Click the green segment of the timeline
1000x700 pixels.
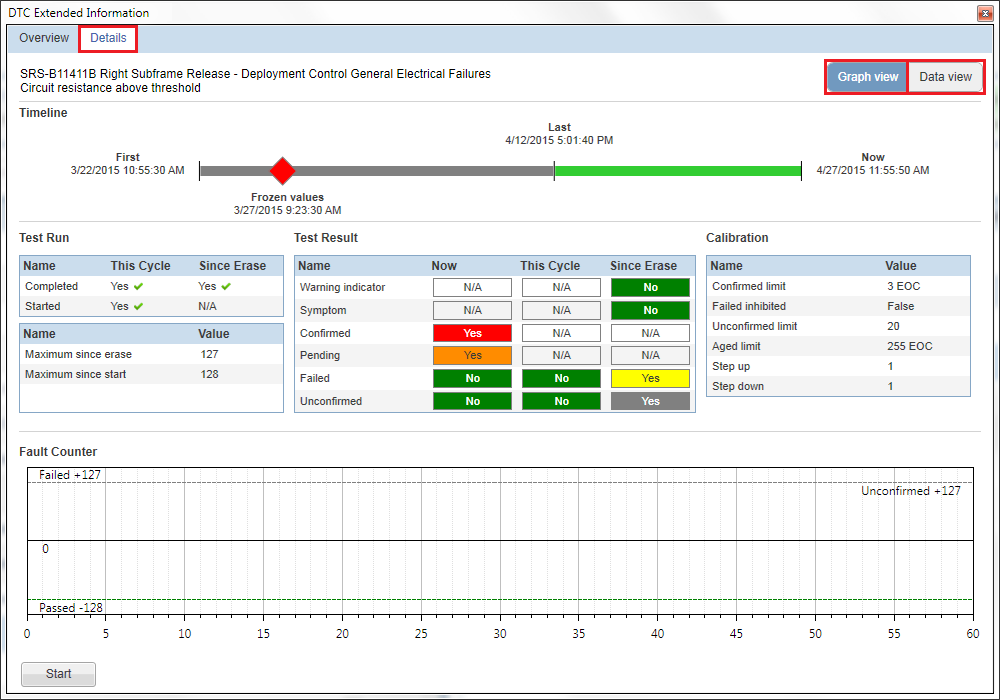click(677, 171)
